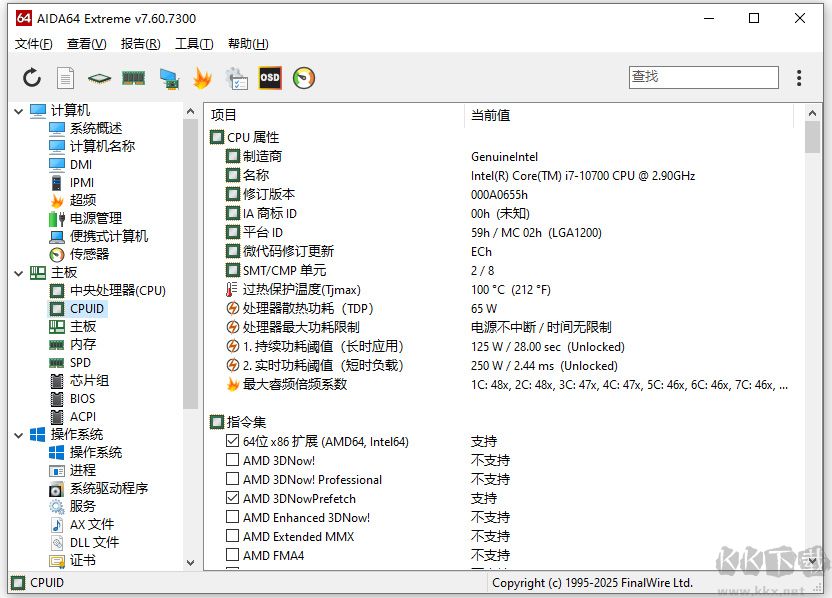Refresh the hardware information display
The image size is (832, 598).
31,77
